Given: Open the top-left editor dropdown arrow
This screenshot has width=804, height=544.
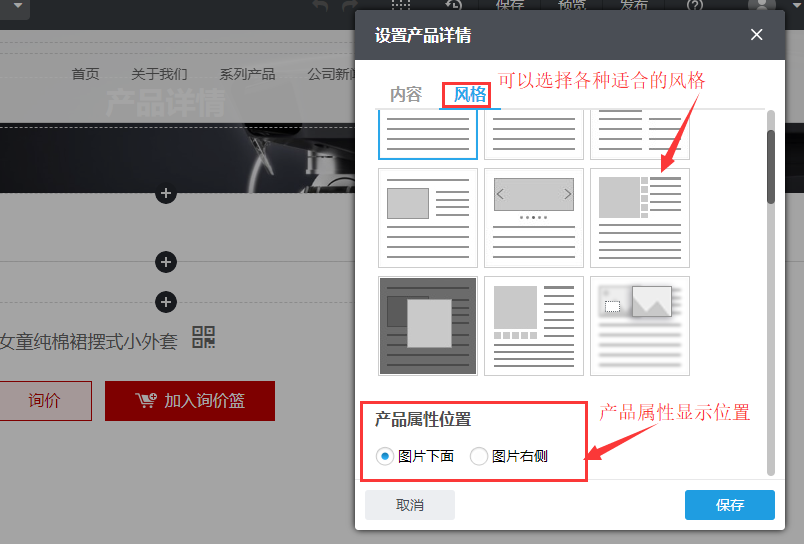Looking at the screenshot, I should pos(17,6).
